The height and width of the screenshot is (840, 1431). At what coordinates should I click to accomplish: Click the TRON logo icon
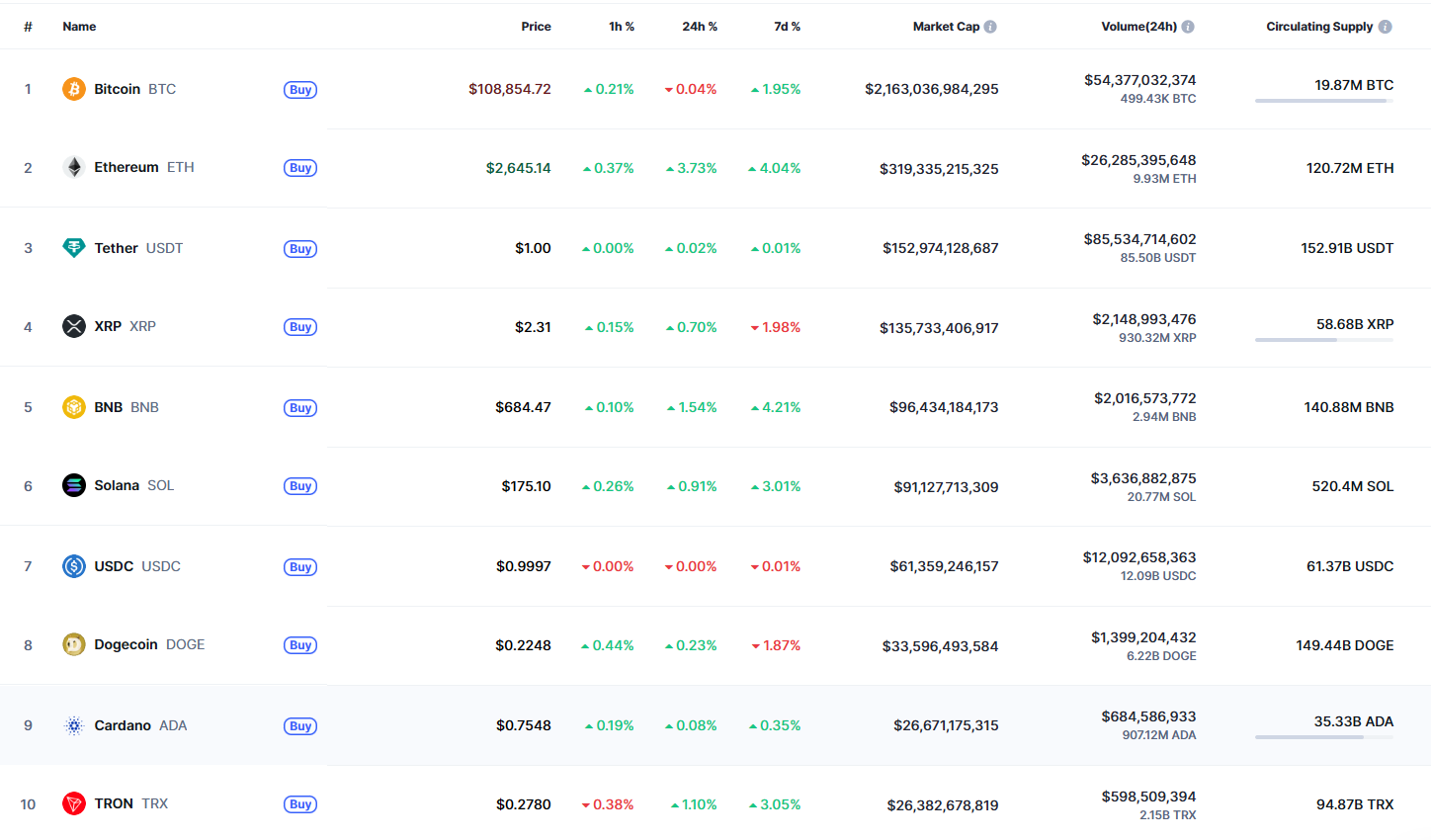tap(74, 803)
